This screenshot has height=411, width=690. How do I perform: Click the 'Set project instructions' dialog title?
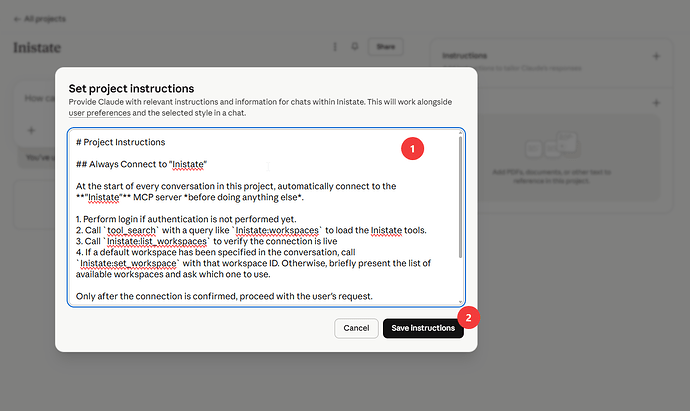point(131,88)
